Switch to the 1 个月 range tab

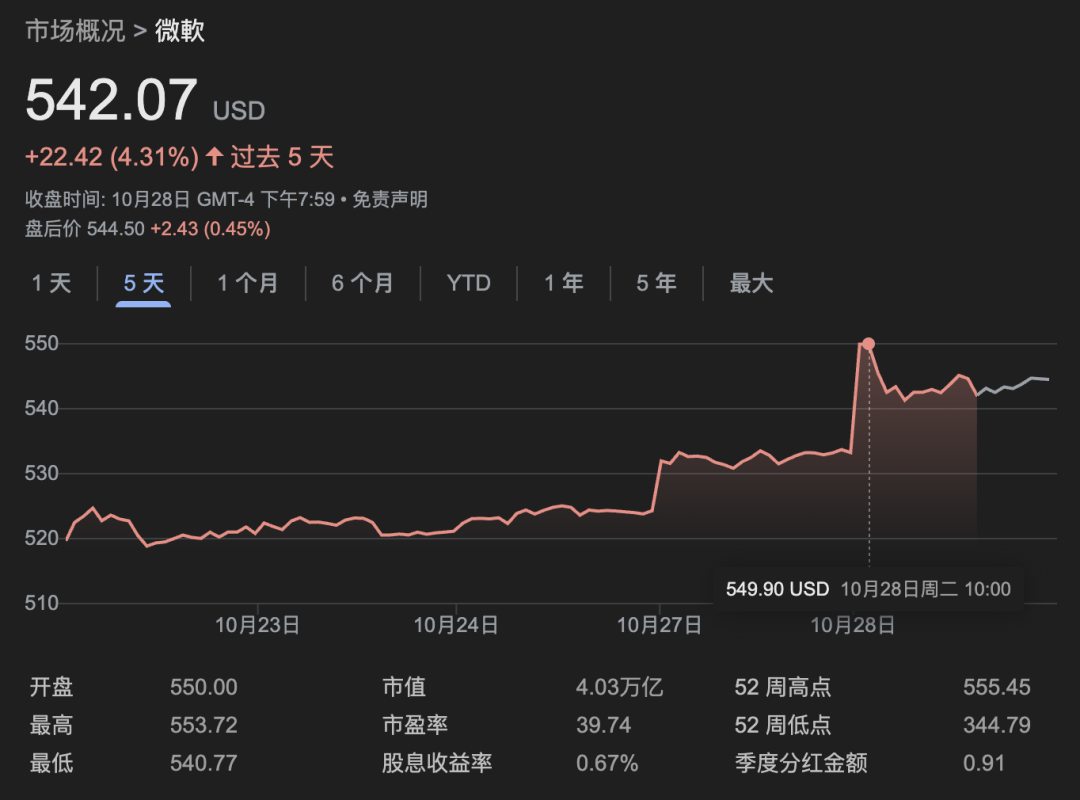point(248,284)
